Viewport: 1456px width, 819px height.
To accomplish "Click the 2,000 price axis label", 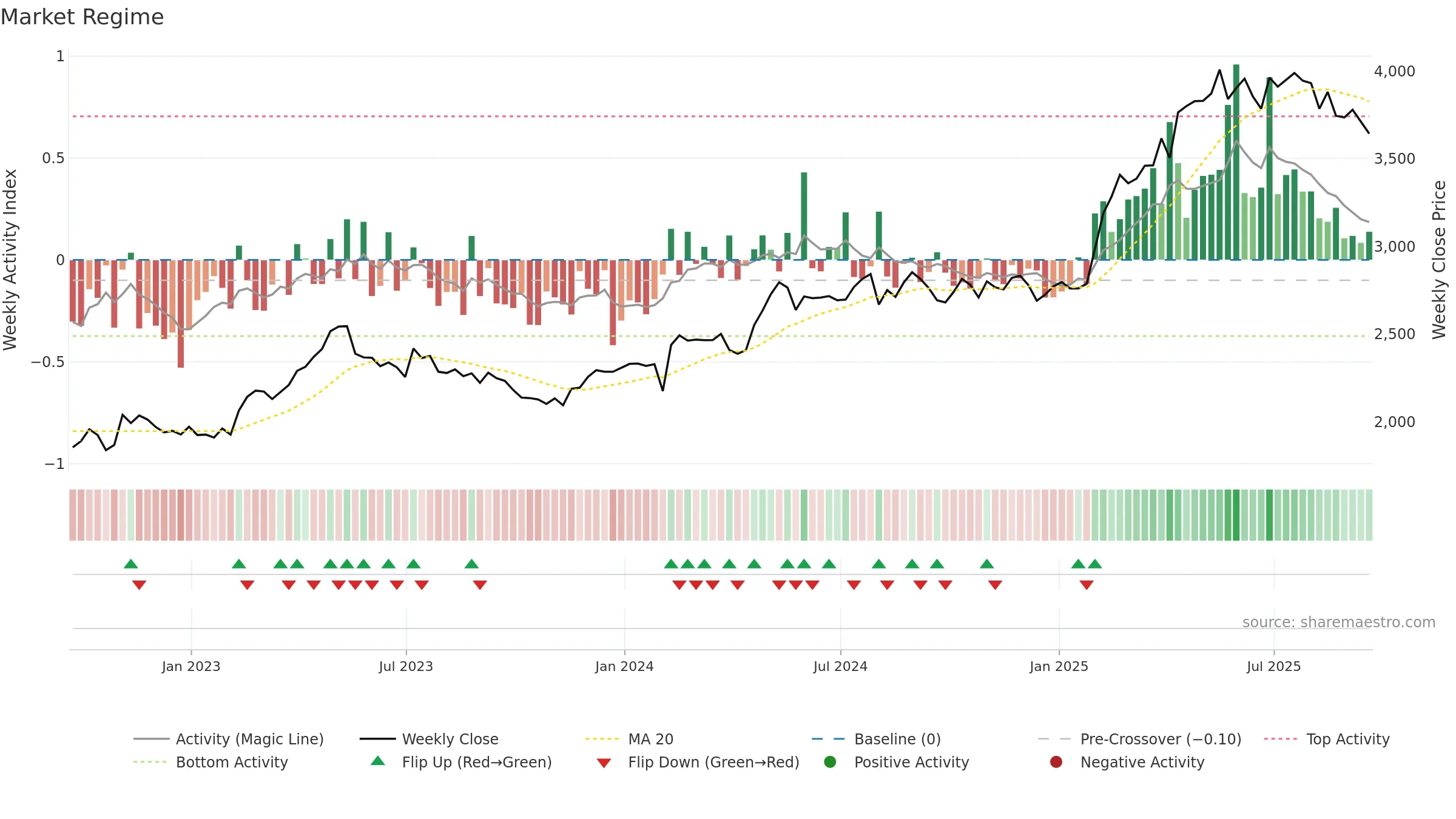I will 1395,422.
